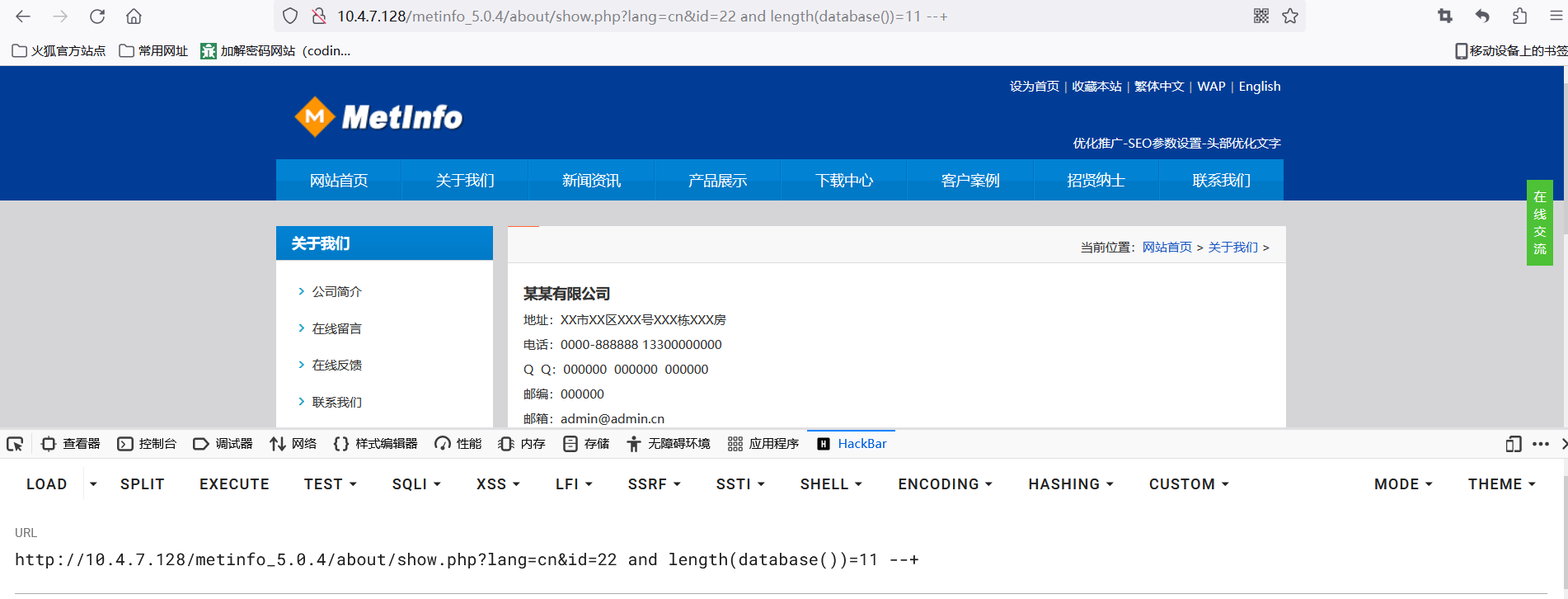The image size is (1568, 599).
Task: Click the 网站首页 breadcrumb link
Action: pyautogui.click(x=1167, y=248)
